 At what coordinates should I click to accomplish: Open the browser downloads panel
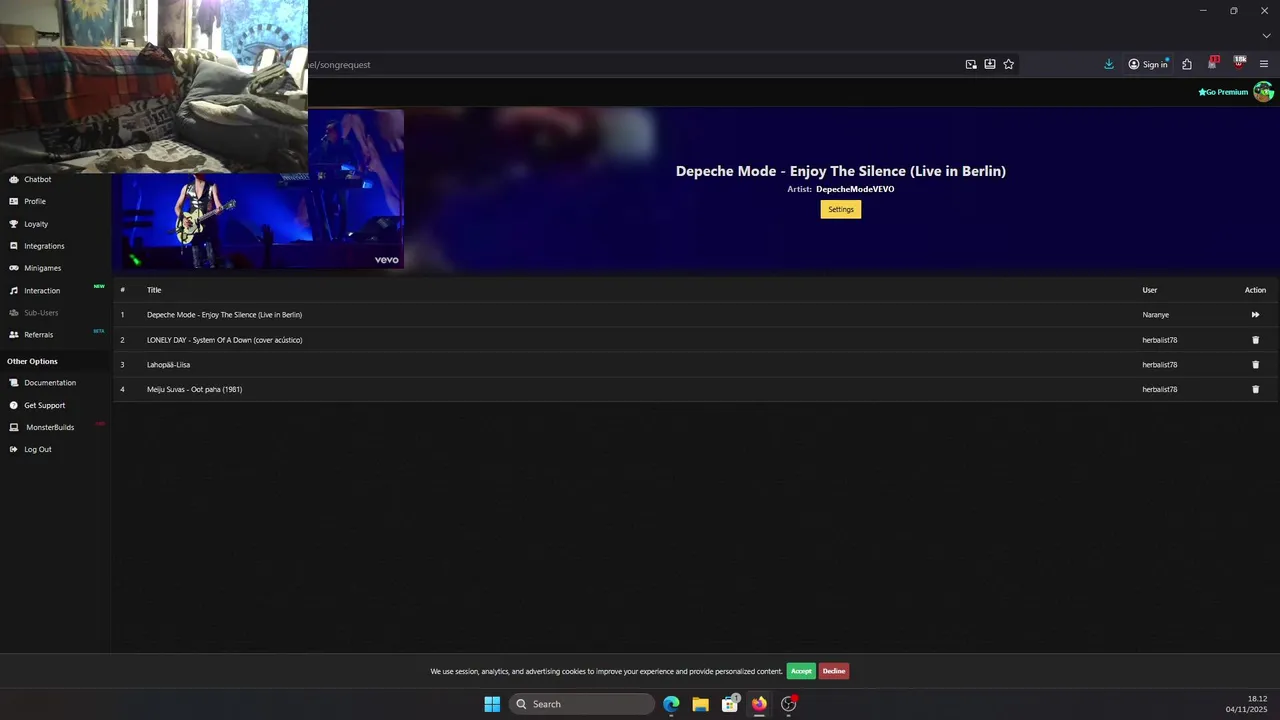coord(1109,64)
